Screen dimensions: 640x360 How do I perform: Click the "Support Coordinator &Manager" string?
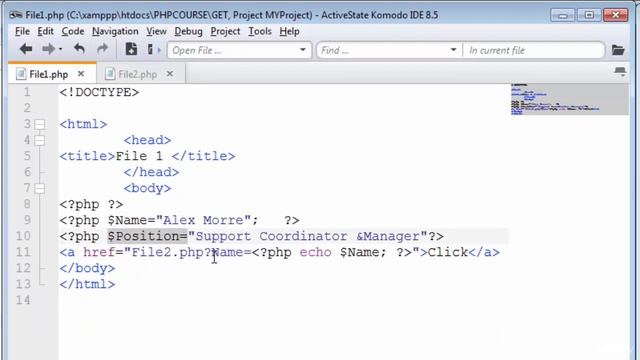307,236
